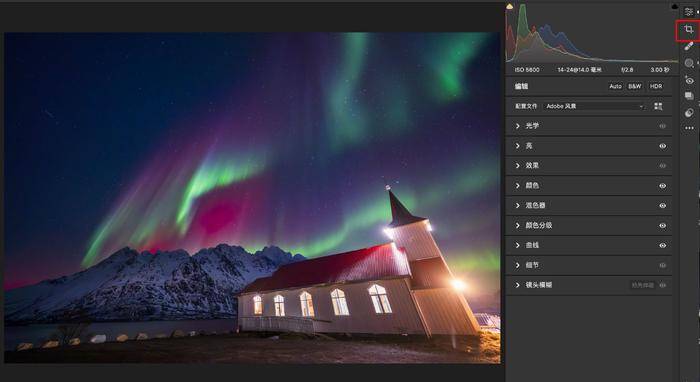700x382 pixels.
Task: Expand the 颜色分级 panel
Action: coord(589,225)
